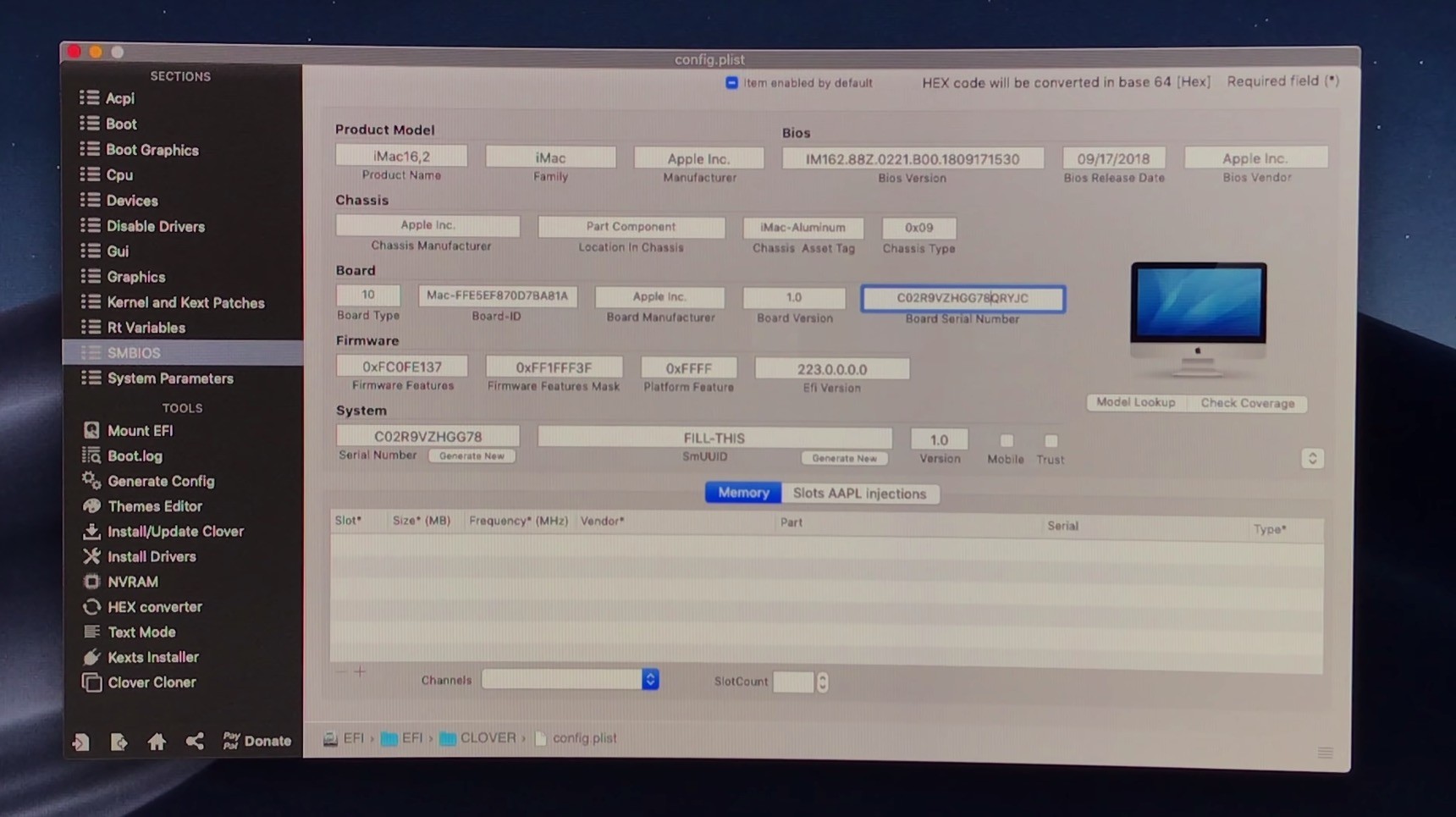Toggle the Trust checkbox

pos(1051,441)
